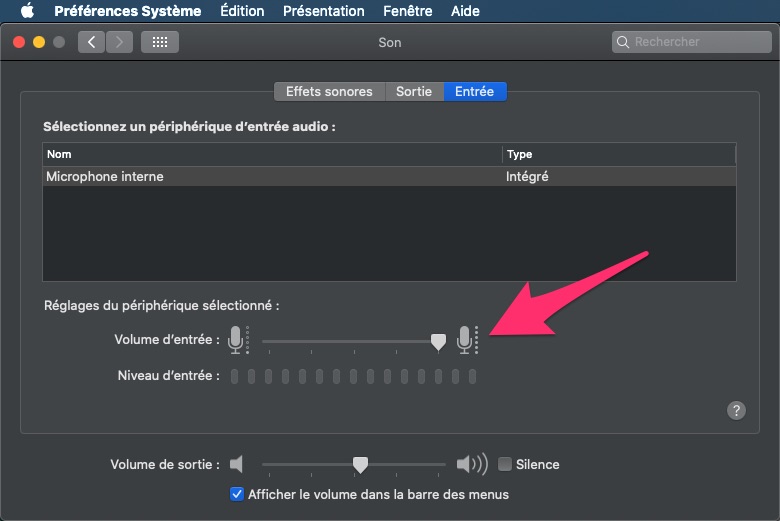This screenshot has width=780, height=521.
Task: Click the magnifying glass search icon
Action: (x=622, y=42)
